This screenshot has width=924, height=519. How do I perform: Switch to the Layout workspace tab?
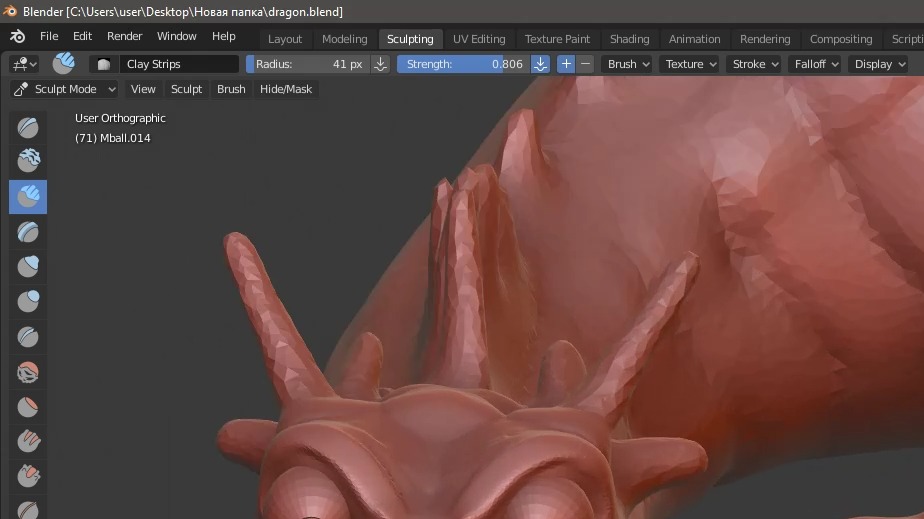click(285, 39)
